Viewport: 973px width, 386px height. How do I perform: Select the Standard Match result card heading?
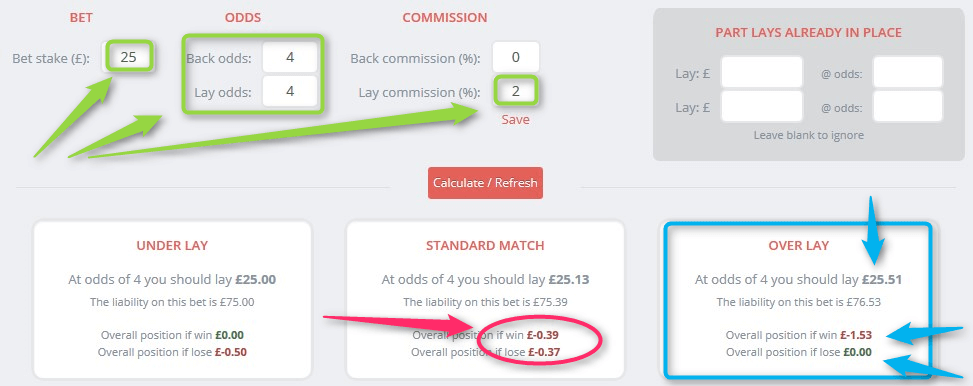[485, 246]
